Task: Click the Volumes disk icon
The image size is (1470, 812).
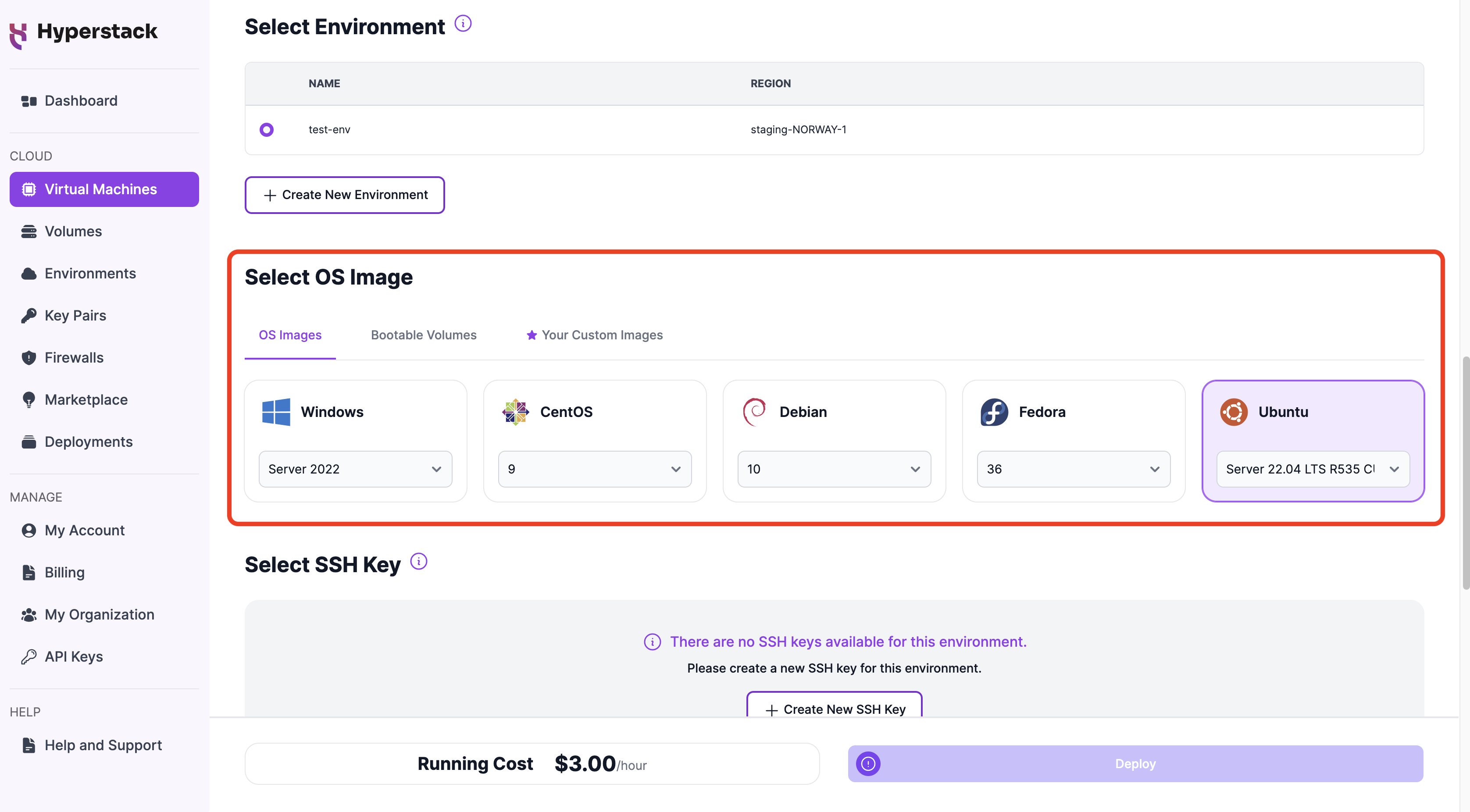Action: (x=29, y=231)
